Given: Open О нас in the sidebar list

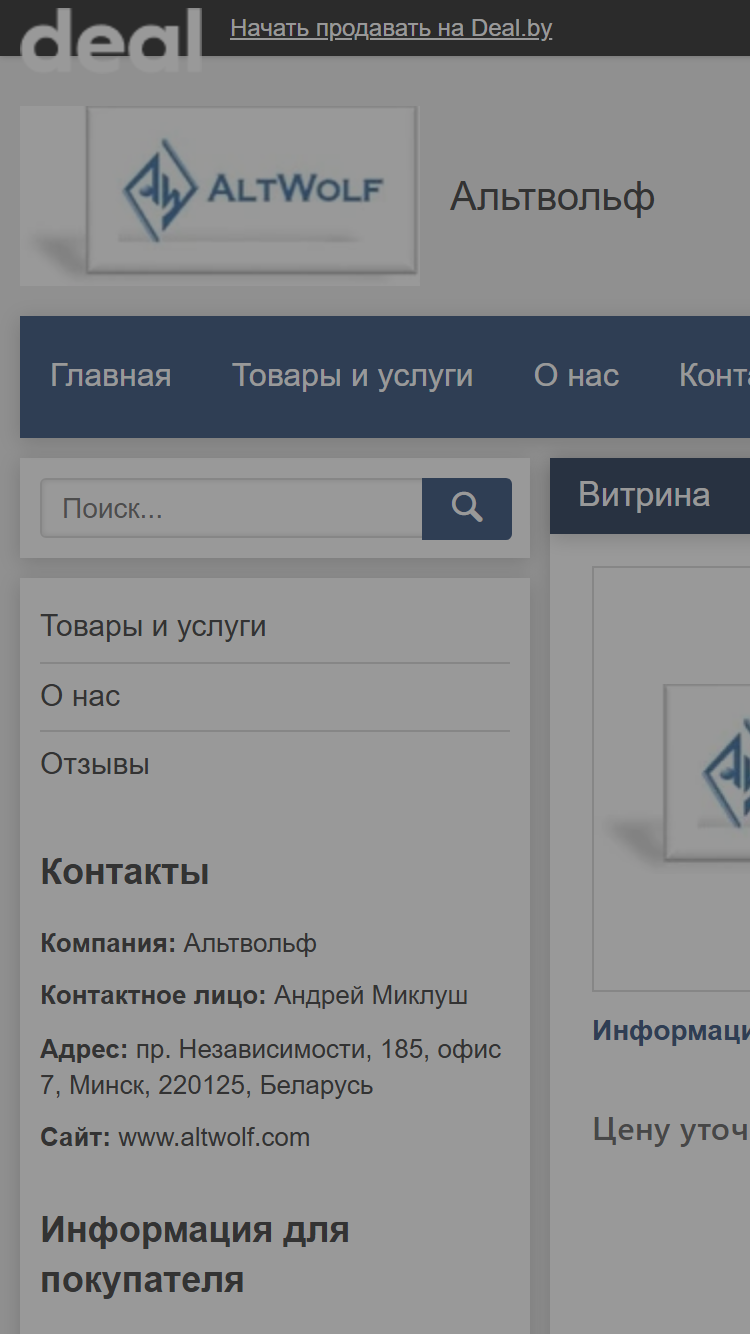Looking at the screenshot, I should click(80, 696).
